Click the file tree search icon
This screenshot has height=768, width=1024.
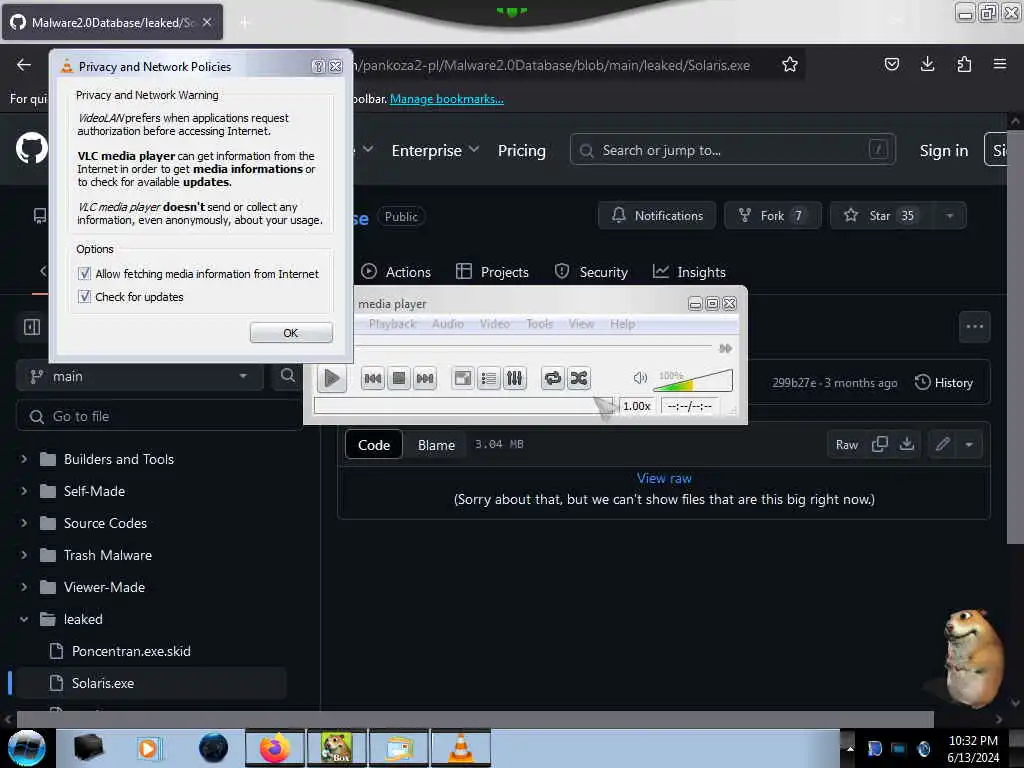click(x=287, y=376)
